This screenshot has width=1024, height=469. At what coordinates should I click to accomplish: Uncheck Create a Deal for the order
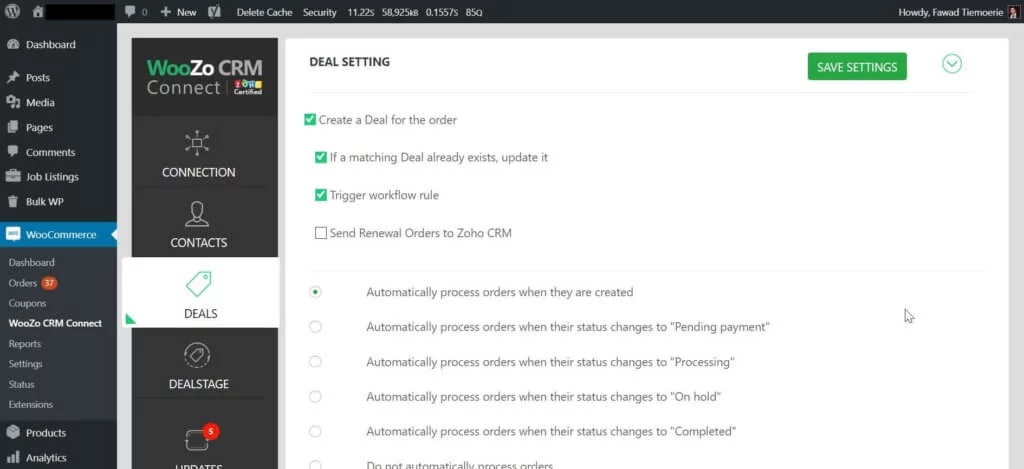pos(310,120)
